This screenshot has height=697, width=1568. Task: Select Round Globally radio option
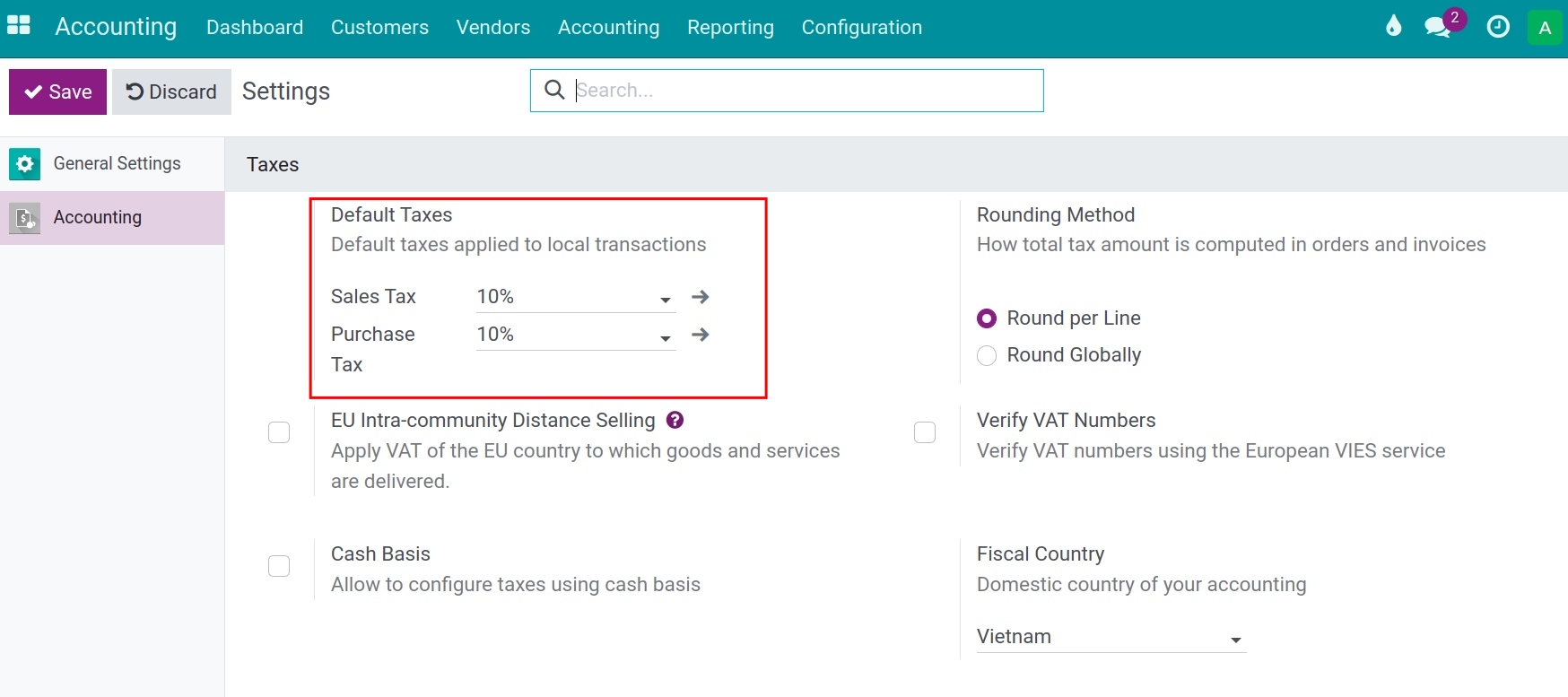(x=987, y=355)
